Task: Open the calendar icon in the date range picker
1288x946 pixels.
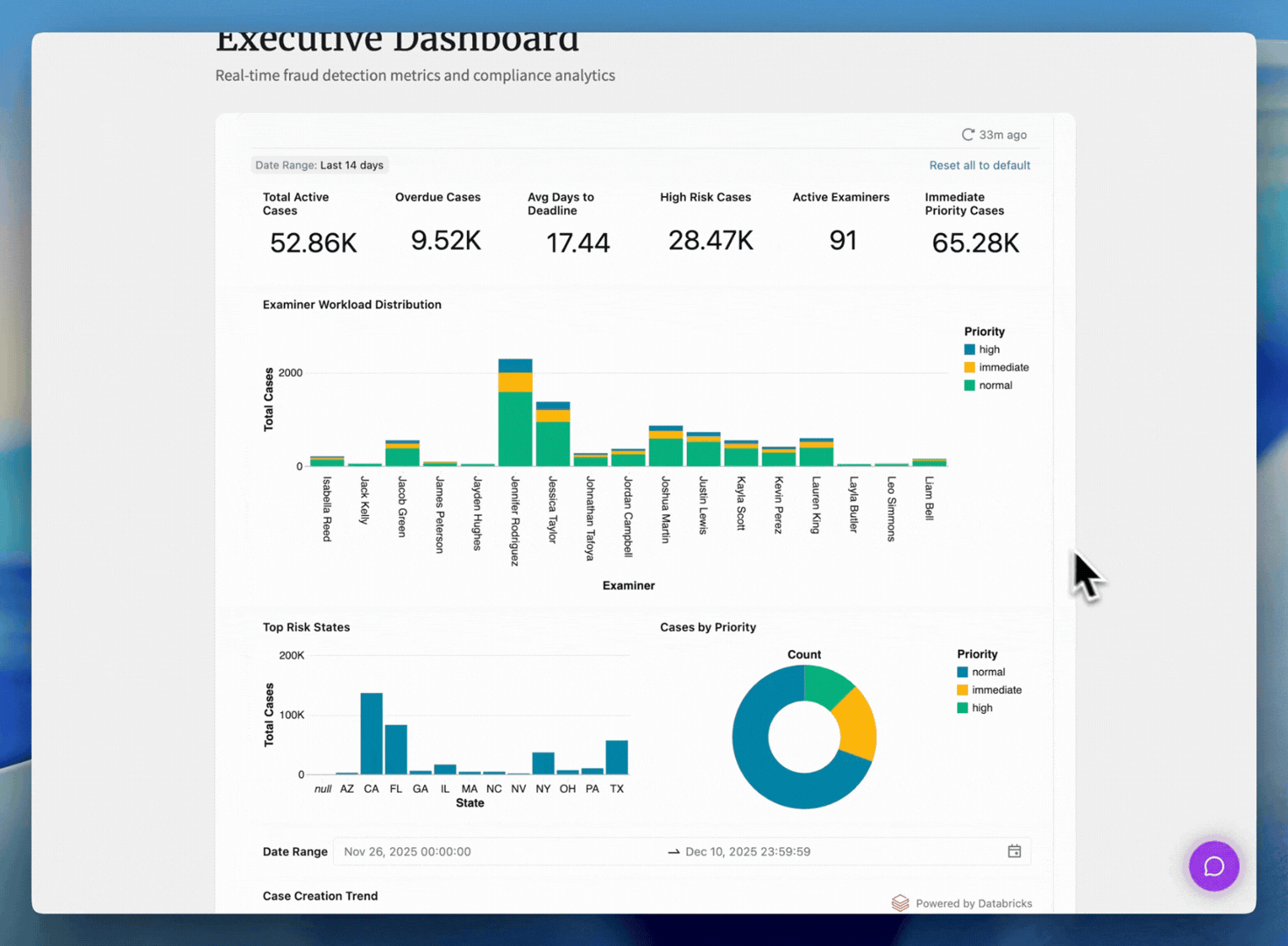Action: pyautogui.click(x=1014, y=851)
